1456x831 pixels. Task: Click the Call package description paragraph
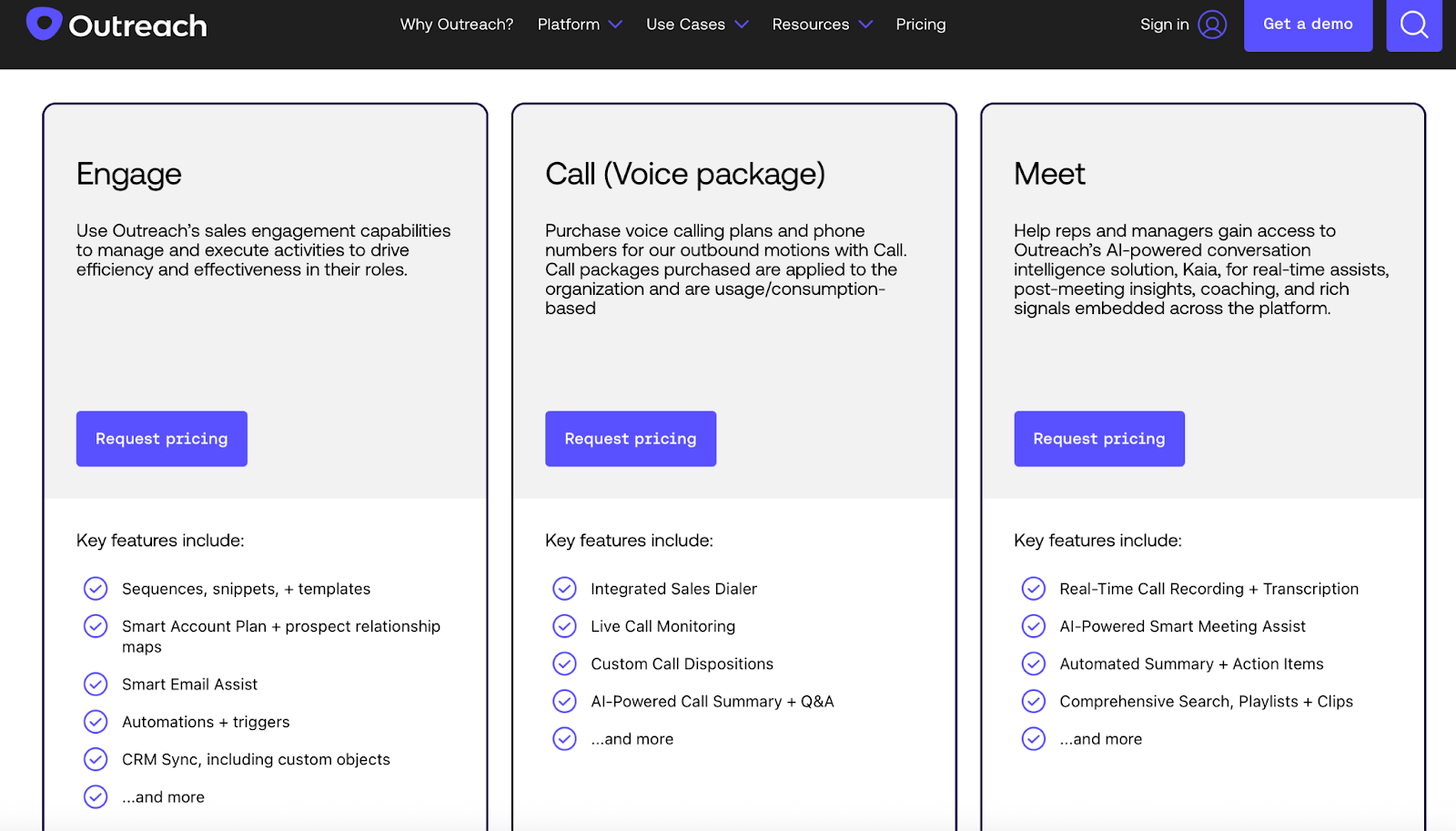(726, 269)
